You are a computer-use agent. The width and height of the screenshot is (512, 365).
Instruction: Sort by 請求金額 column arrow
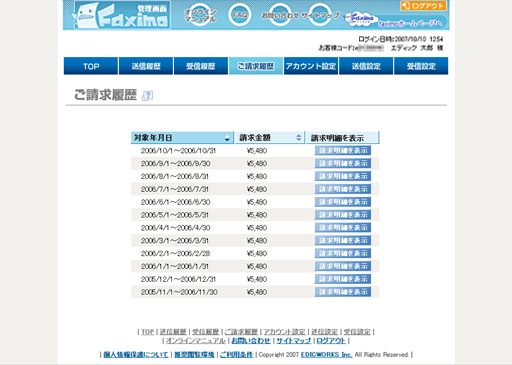299,138
